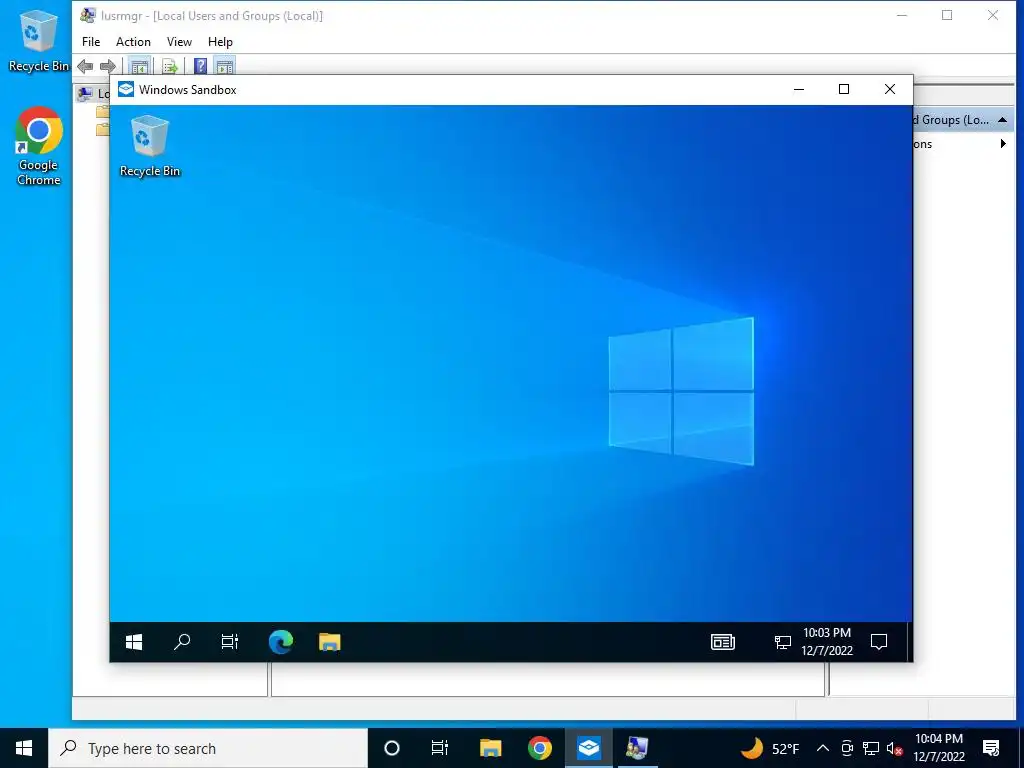Viewport: 1024px width, 768px height.
Task: Click muted volume icon in host tray
Action: tap(895, 748)
